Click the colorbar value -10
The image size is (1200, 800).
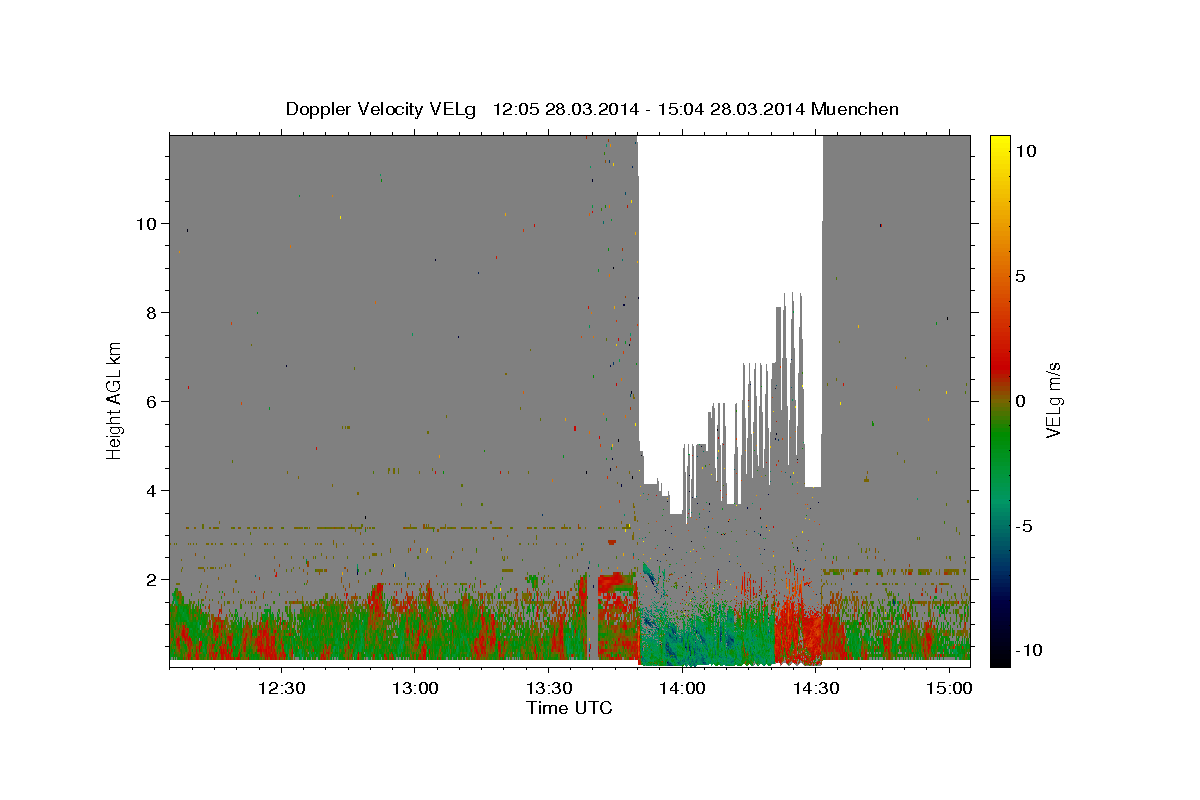click(x=1028, y=650)
